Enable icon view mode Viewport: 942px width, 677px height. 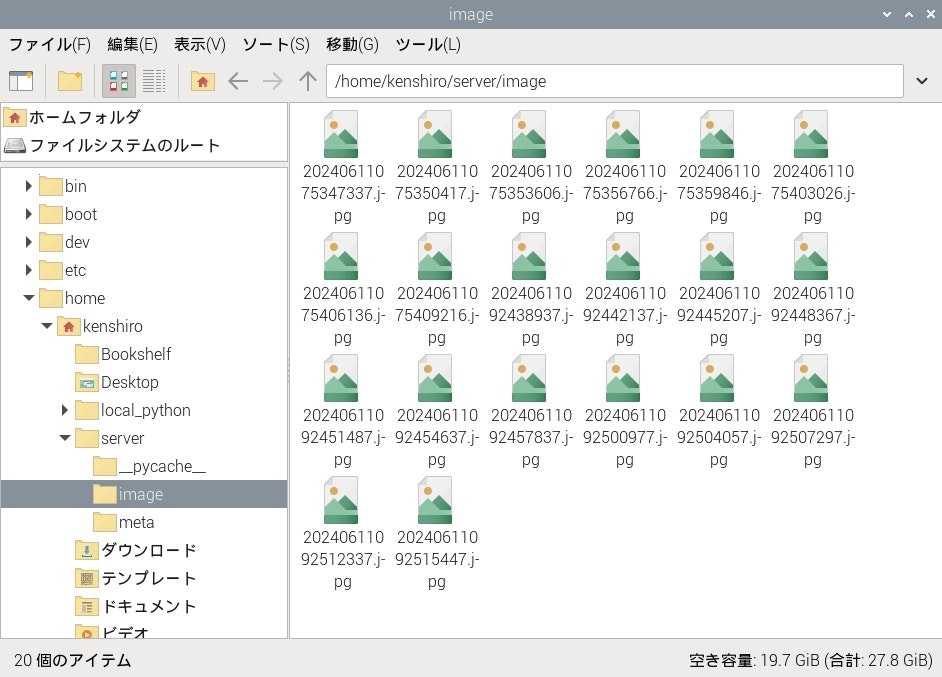118,80
